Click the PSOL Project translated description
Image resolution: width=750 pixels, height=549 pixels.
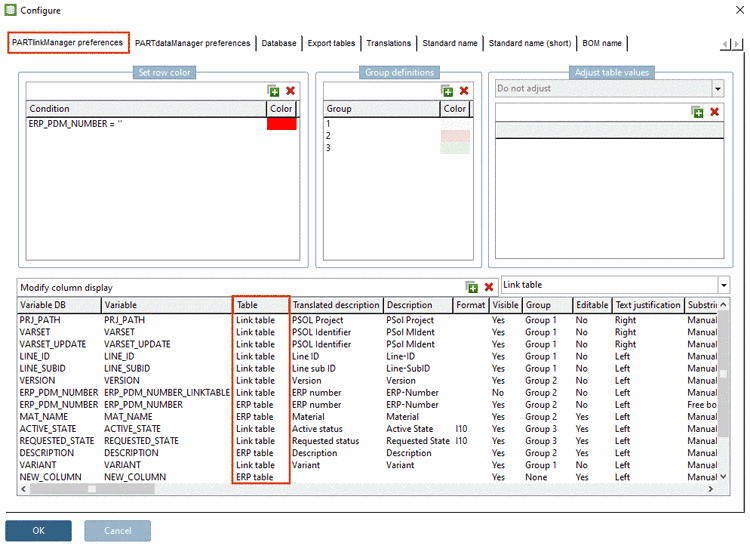pyautogui.click(x=318, y=320)
